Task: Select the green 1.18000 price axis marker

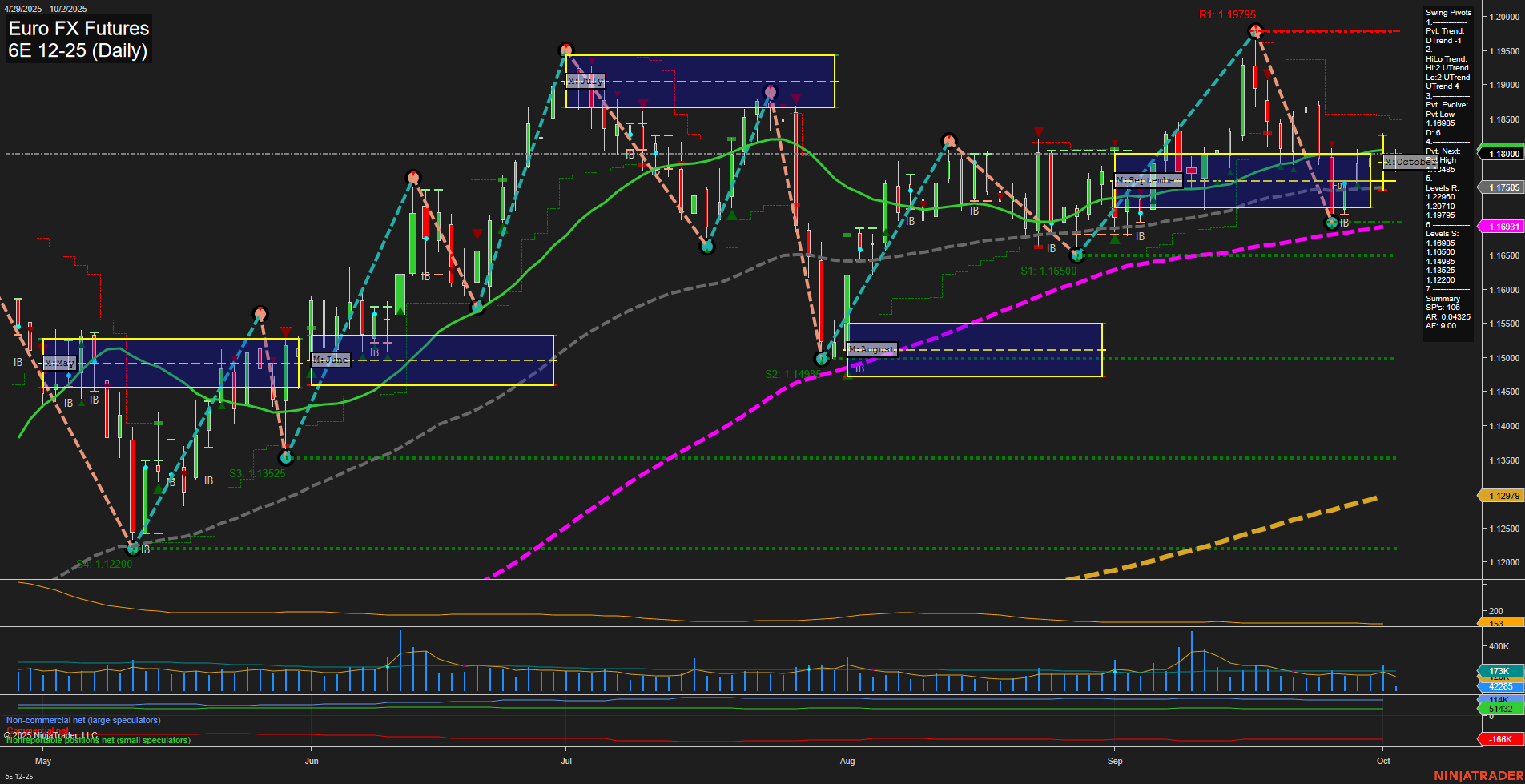Action: tap(1500, 154)
